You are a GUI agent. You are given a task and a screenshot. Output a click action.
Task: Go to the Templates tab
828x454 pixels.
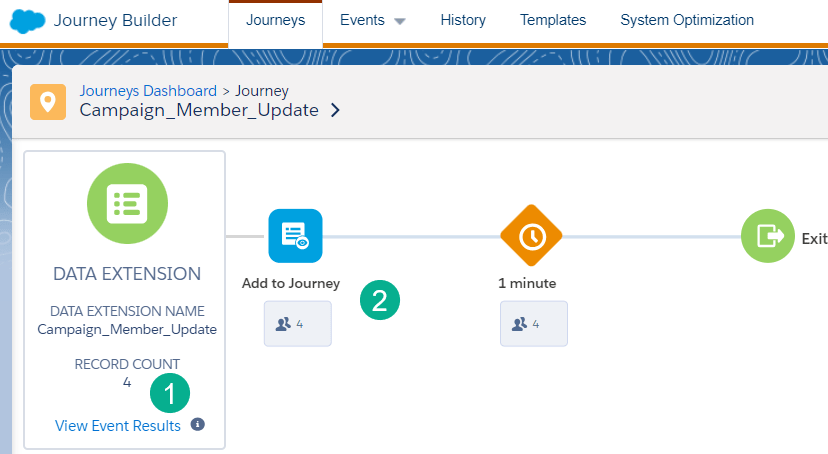tap(553, 21)
